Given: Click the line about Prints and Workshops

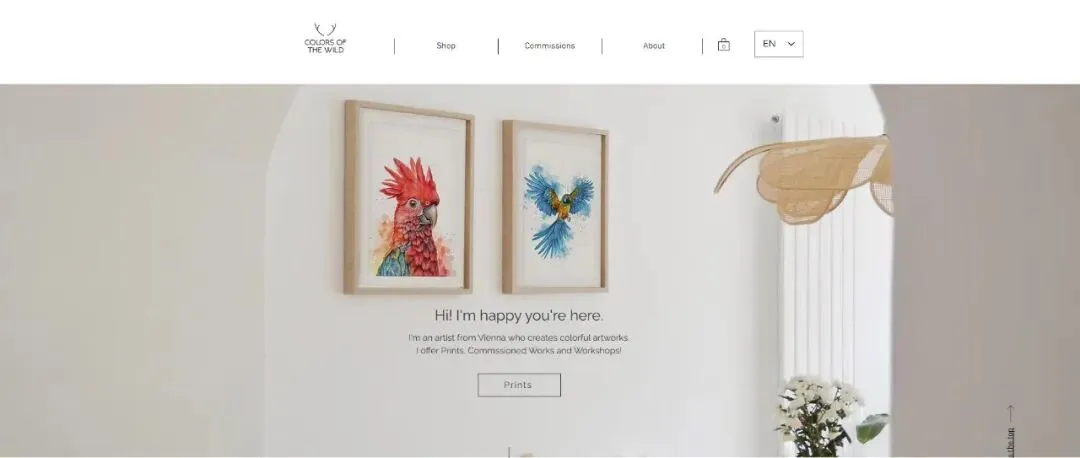Looking at the screenshot, I should [519, 351].
